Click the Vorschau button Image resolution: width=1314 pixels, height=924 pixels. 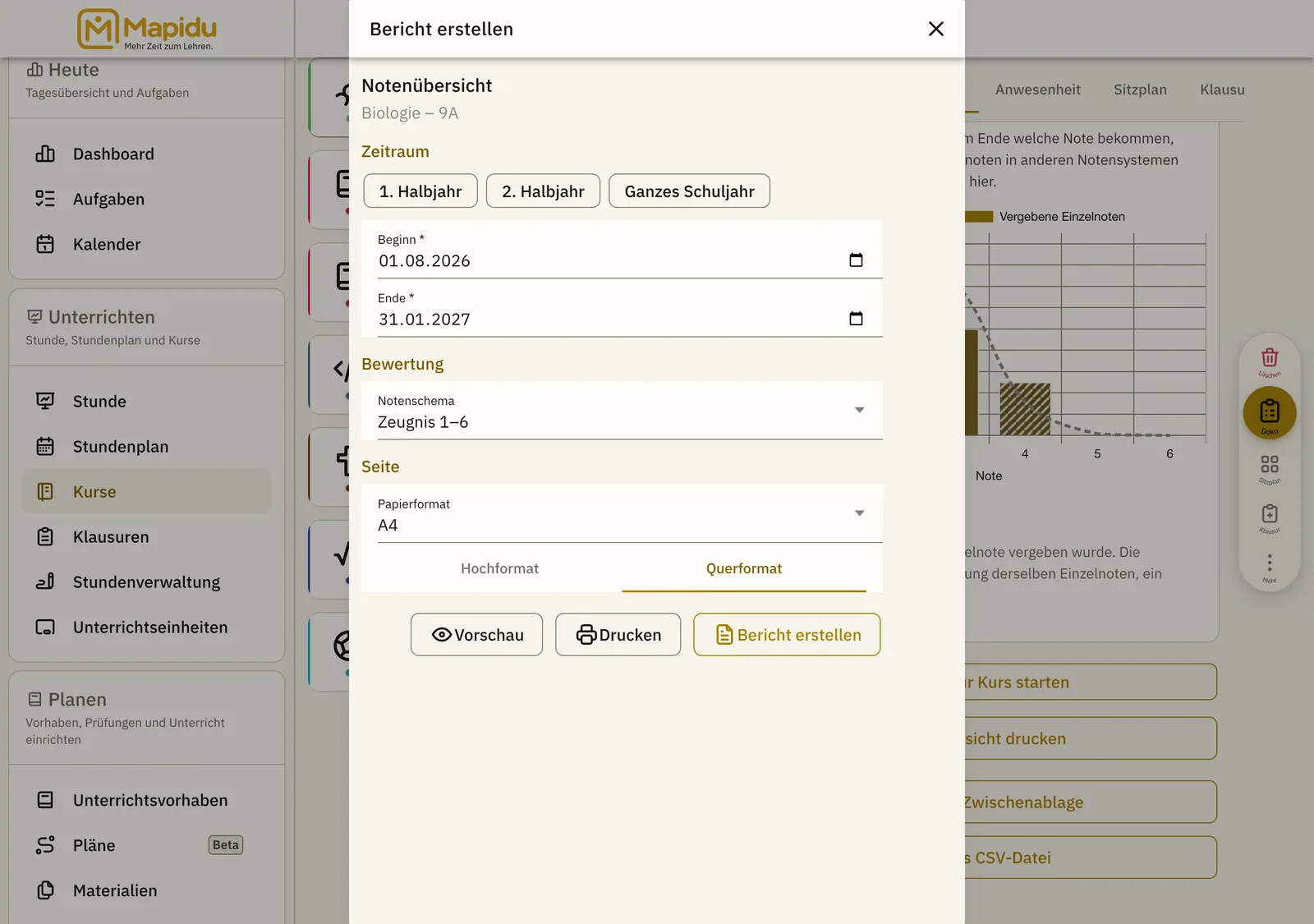(477, 635)
